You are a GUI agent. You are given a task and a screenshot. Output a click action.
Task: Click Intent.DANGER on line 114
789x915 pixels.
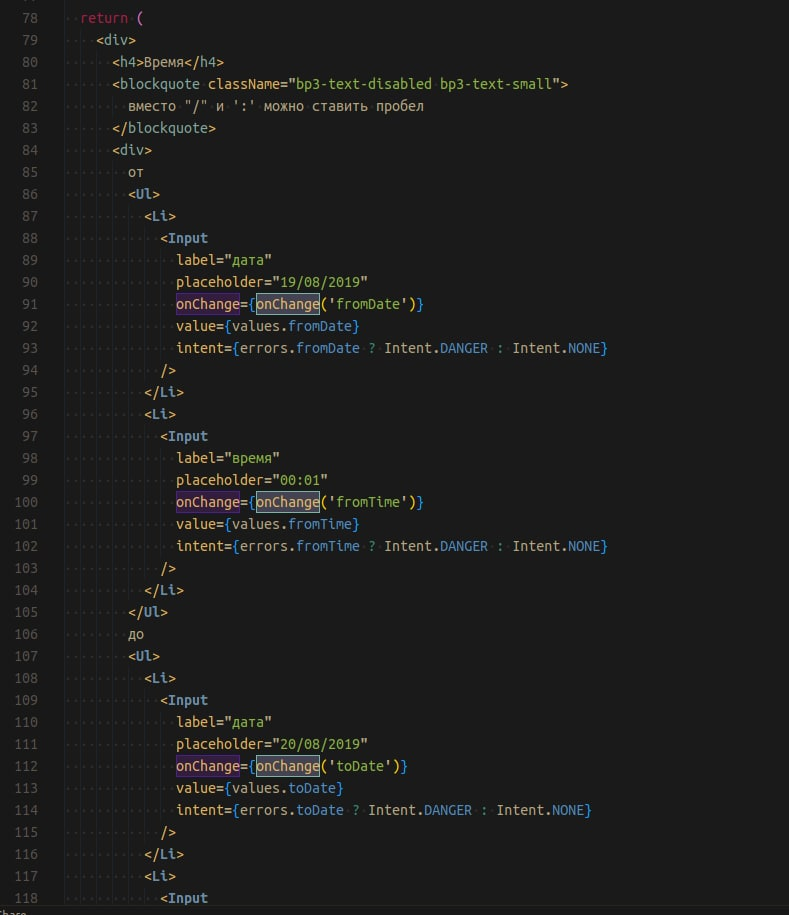[x=420, y=811]
